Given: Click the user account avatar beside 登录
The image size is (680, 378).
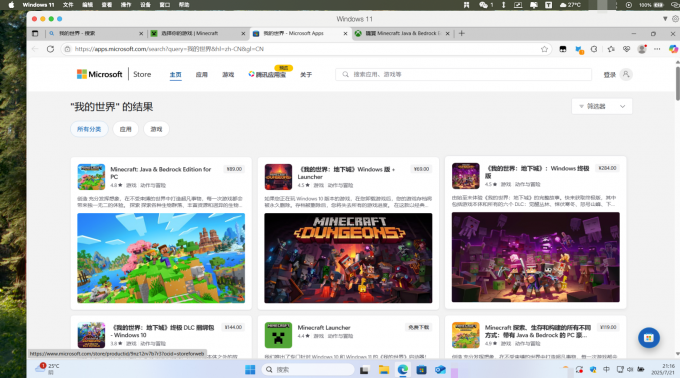Looking at the screenshot, I should point(626,74).
